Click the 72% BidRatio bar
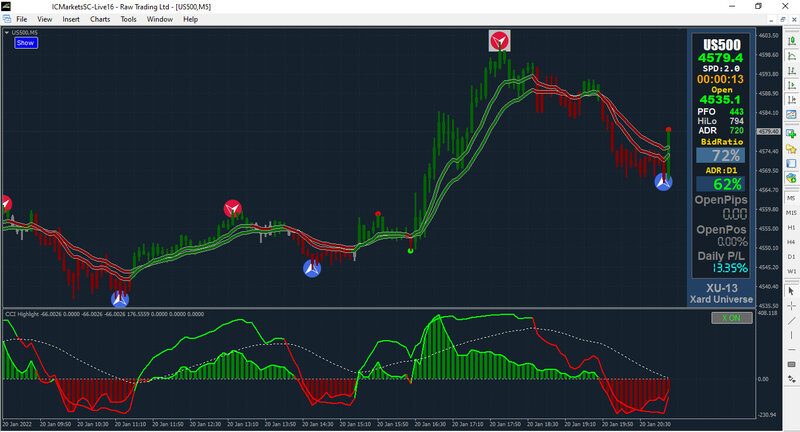 720,156
